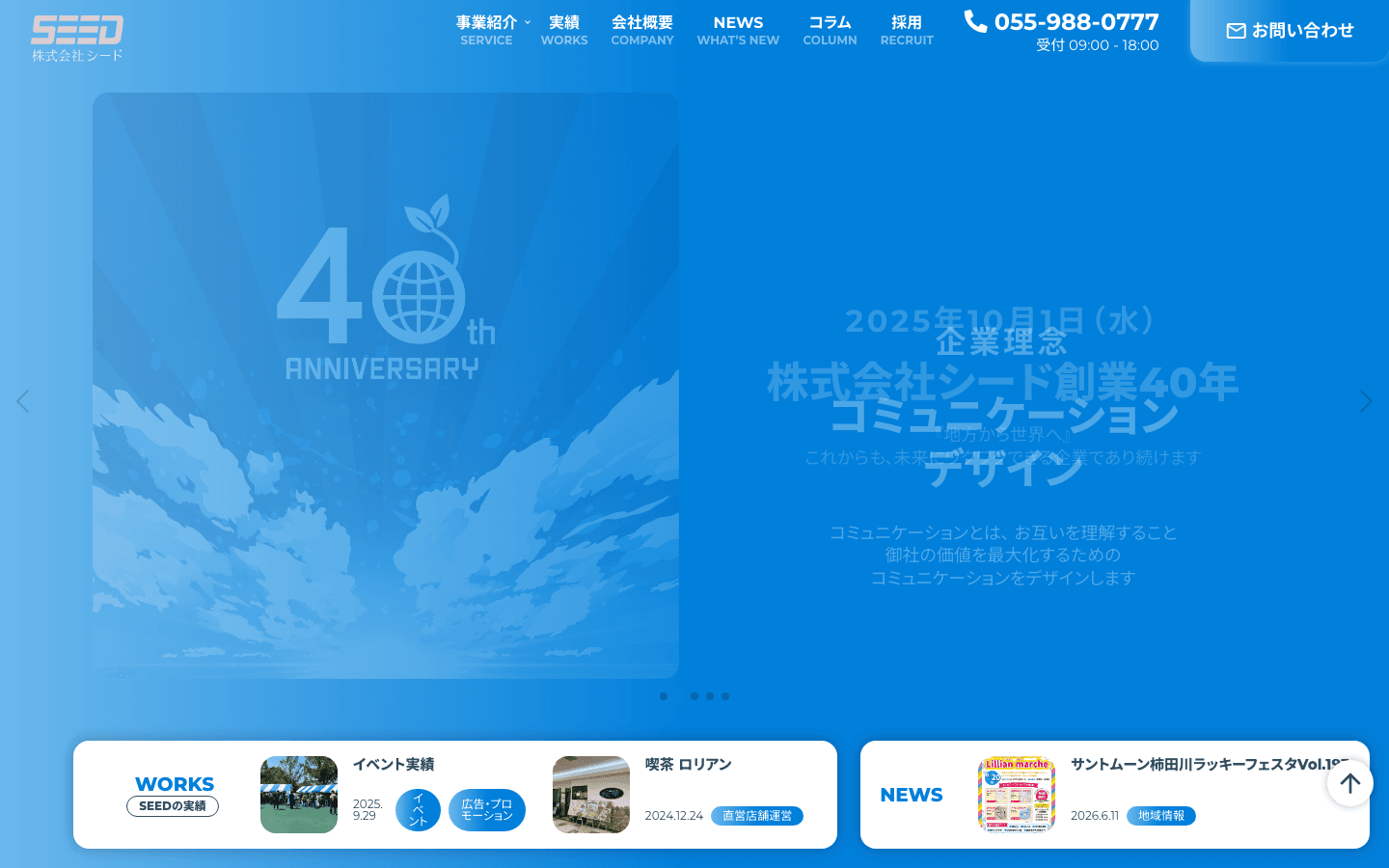Go to the previous slide with the left arrow
This screenshot has width=1389, height=868.
point(23,401)
